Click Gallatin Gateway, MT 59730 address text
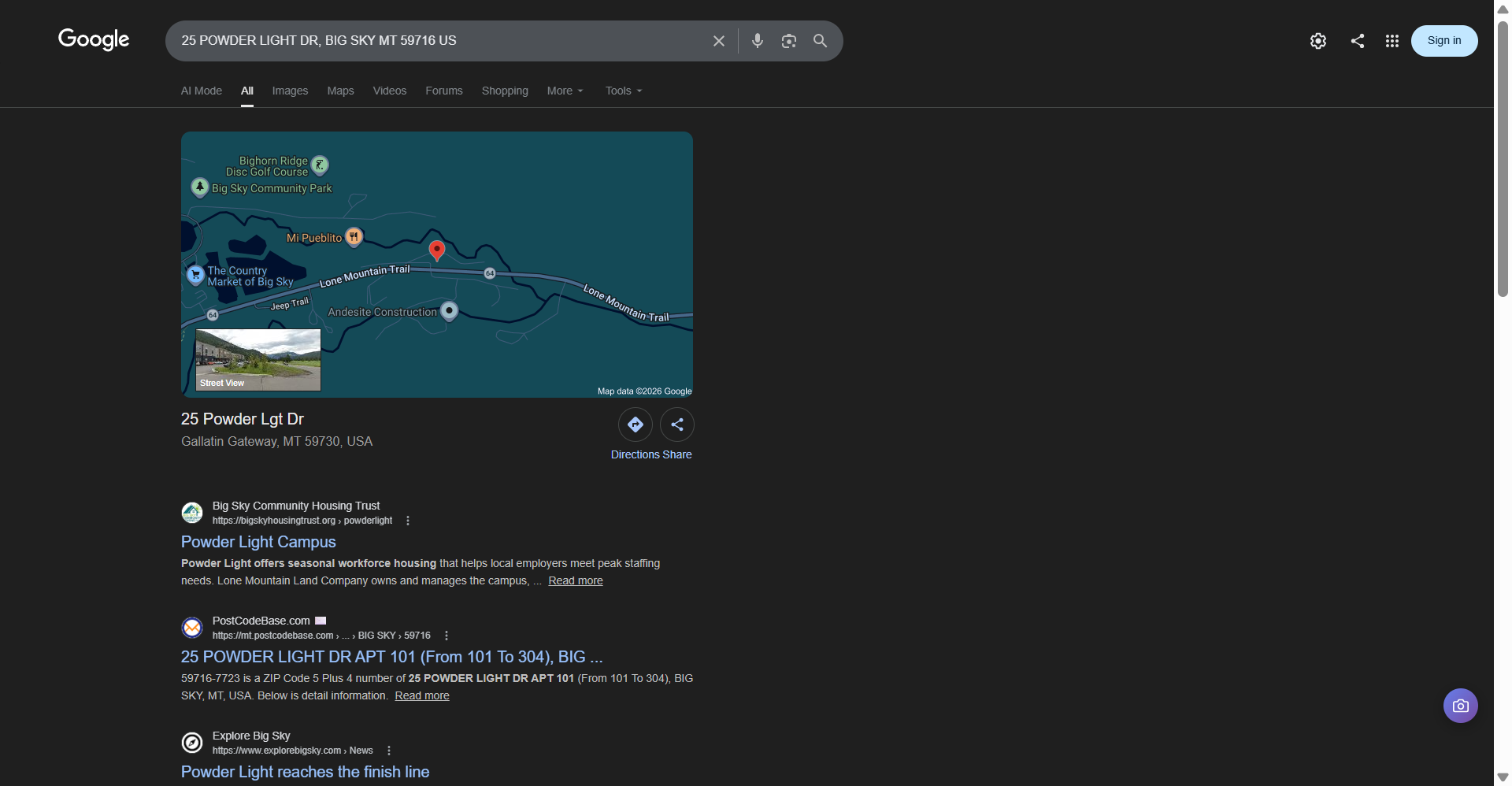This screenshot has width=1512, height=786. click(x=276, y=441)
